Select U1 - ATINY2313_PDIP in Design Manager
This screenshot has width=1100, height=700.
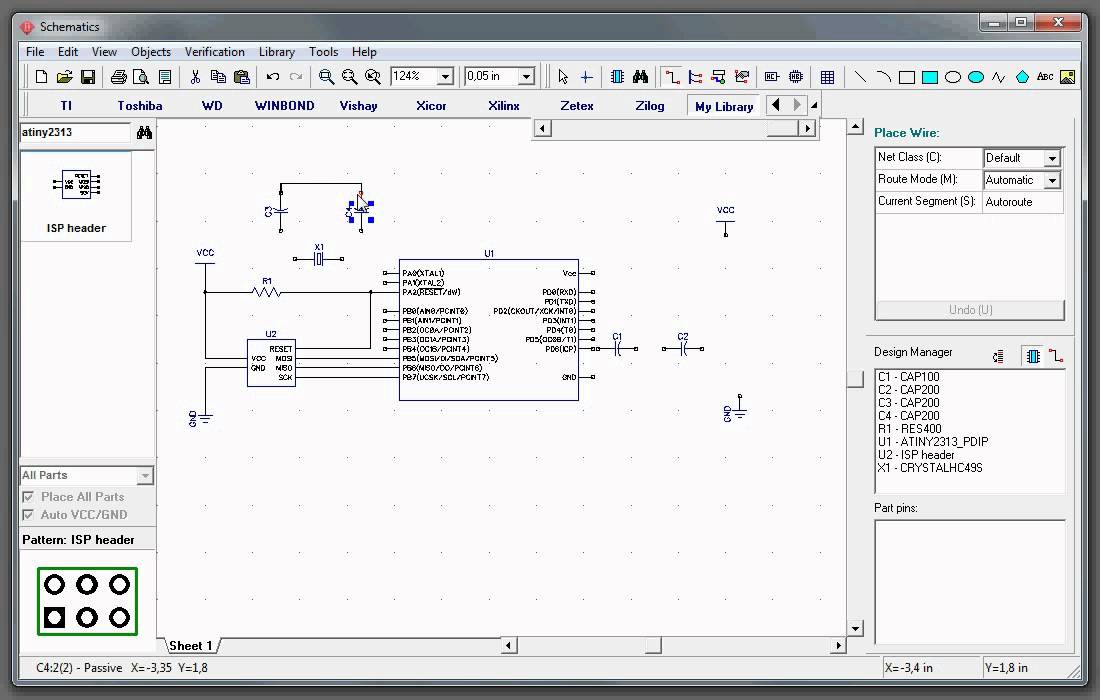point(933,442)
